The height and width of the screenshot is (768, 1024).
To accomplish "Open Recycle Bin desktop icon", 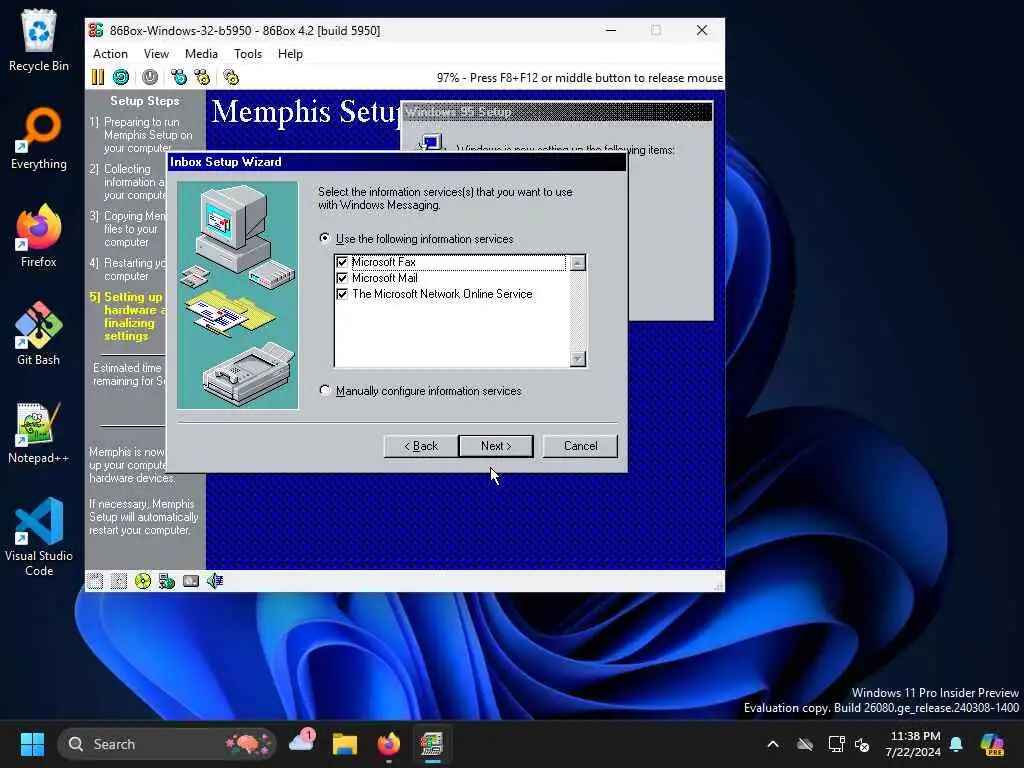I will tap(39, 40).
